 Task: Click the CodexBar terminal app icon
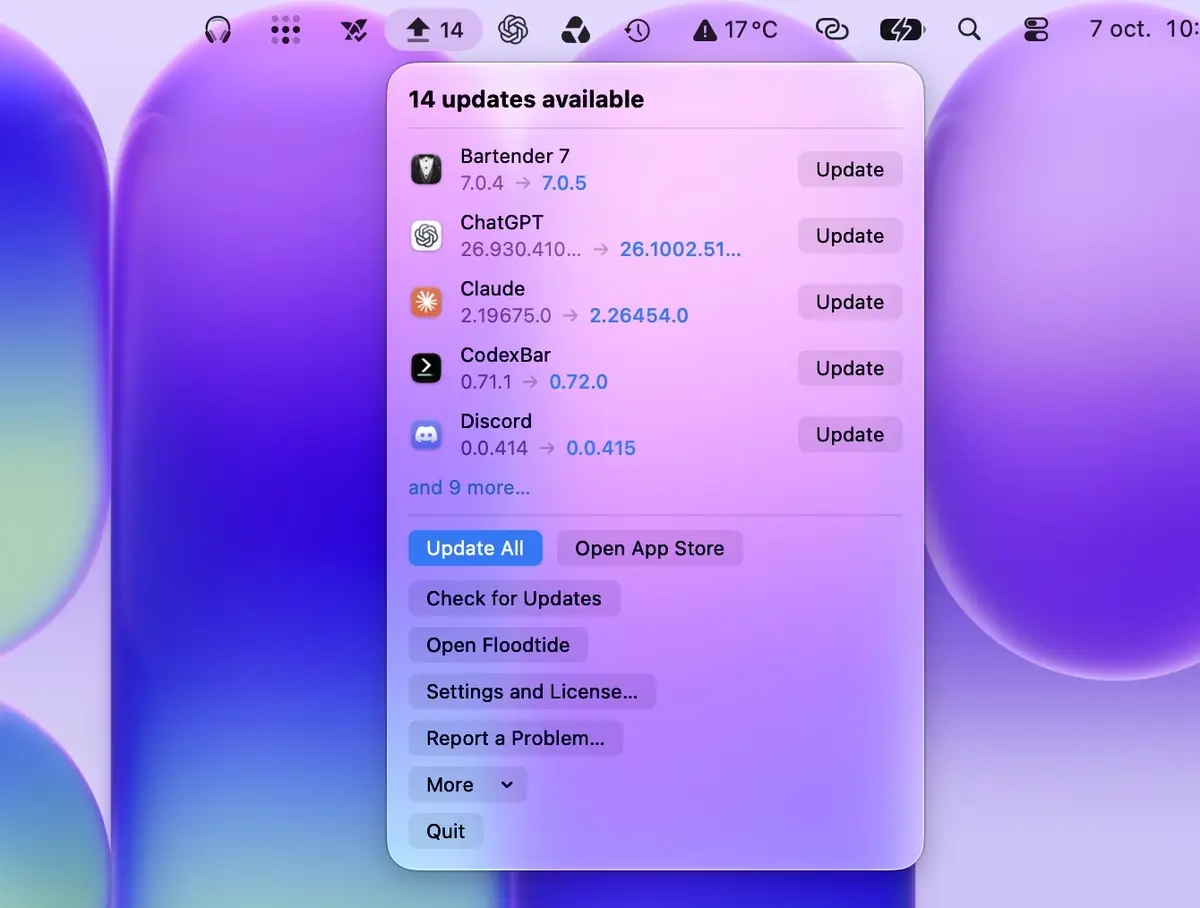(427, 368)
